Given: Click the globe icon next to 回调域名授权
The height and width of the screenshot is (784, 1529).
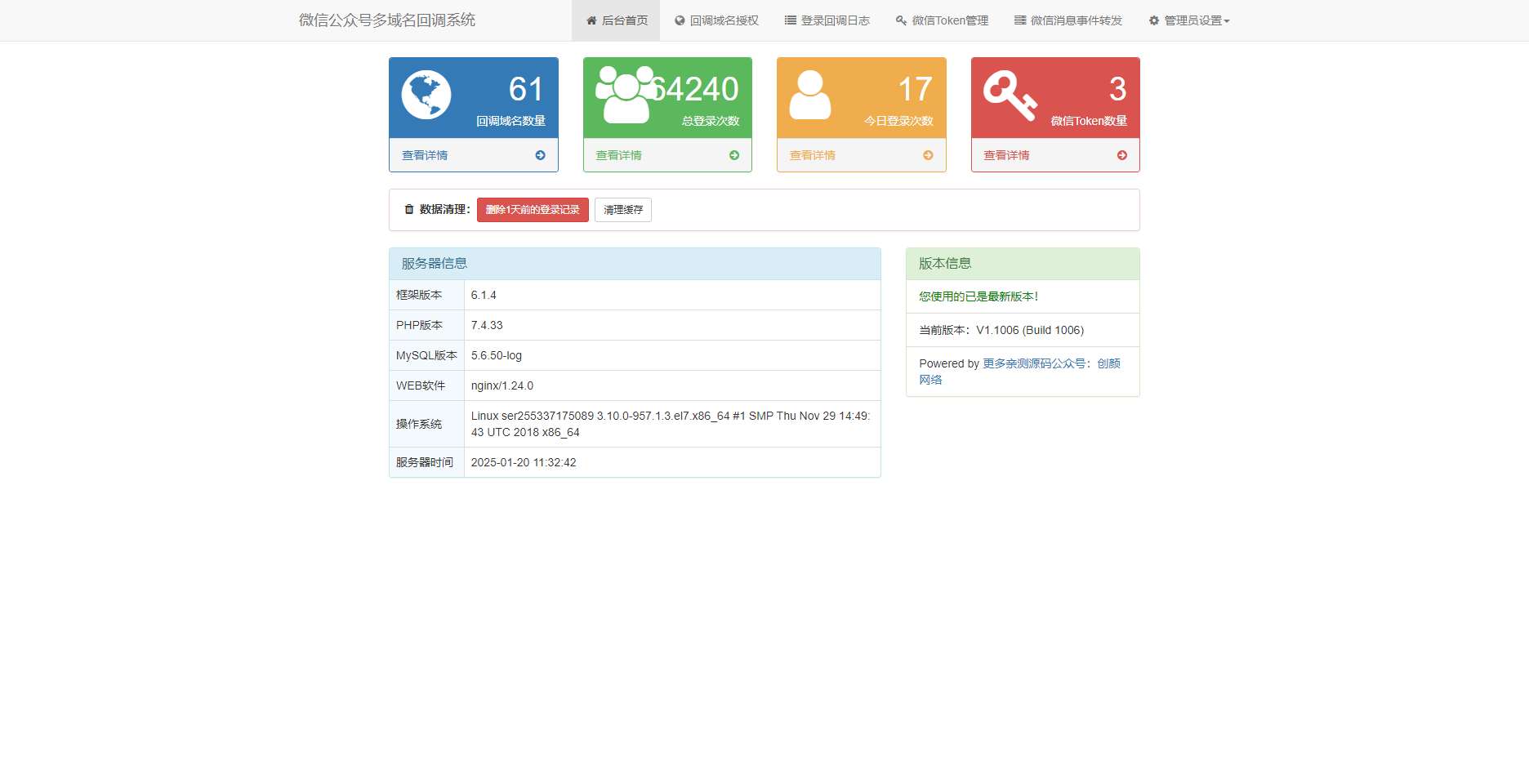Looking at the screenshot, I should [x=680, y=20].
